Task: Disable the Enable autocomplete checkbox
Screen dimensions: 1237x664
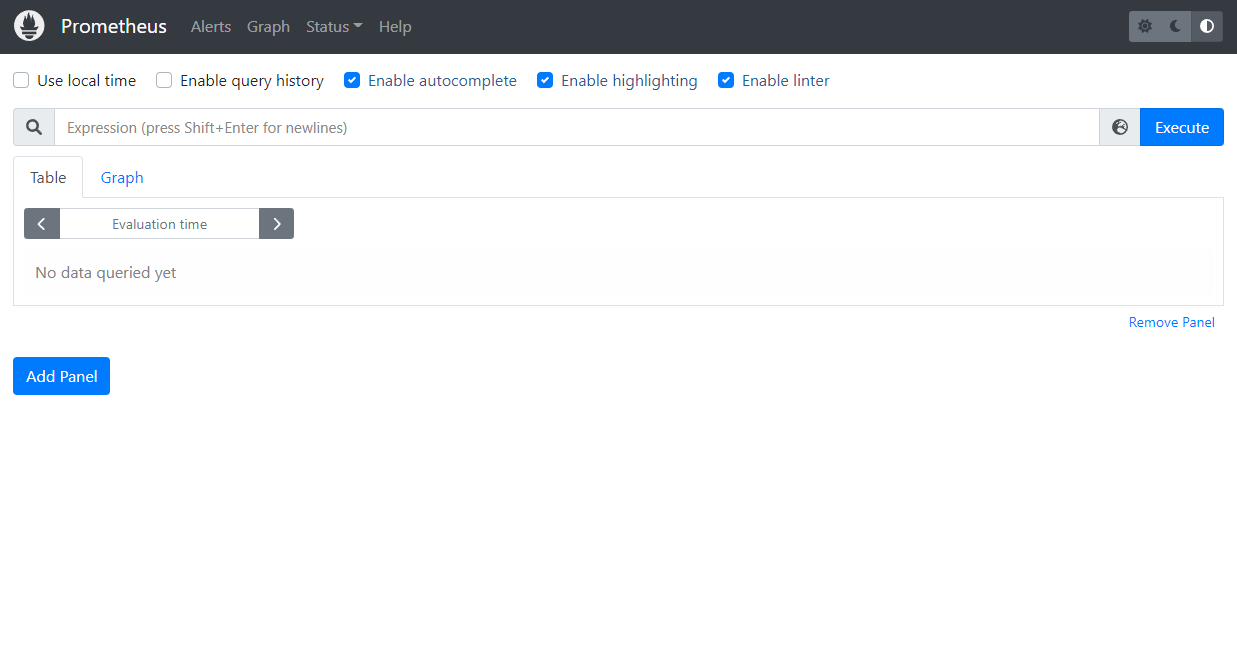Action: [x=352, y=80]
